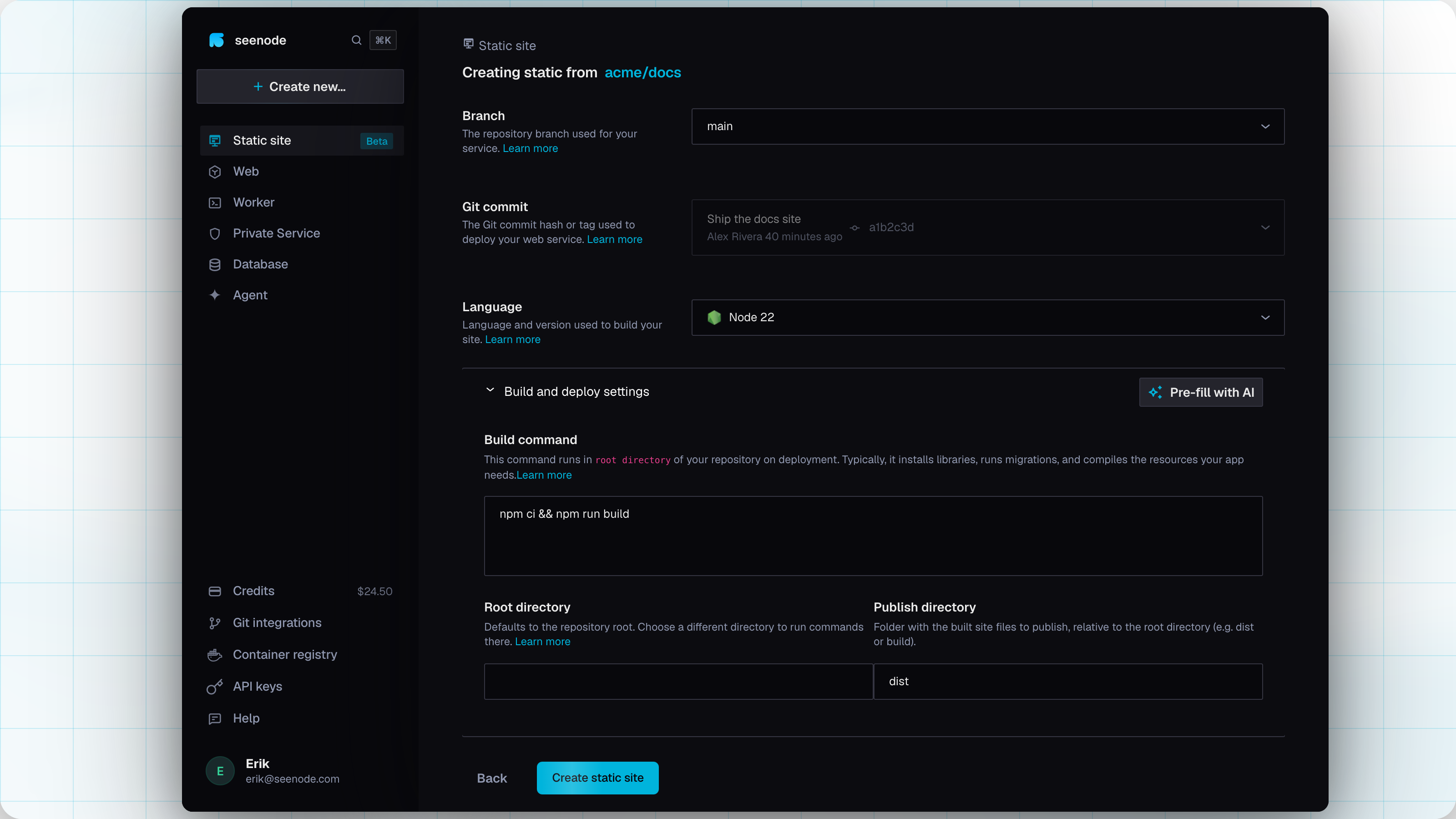Open Learn more link under Root directory
Image resolution: width=1456 pixels, height=819 pixels.
tap(543, 642)
